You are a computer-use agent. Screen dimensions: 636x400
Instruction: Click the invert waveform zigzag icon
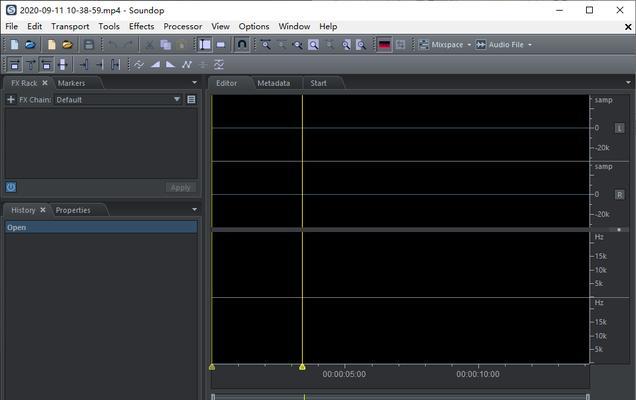point(187,65)
